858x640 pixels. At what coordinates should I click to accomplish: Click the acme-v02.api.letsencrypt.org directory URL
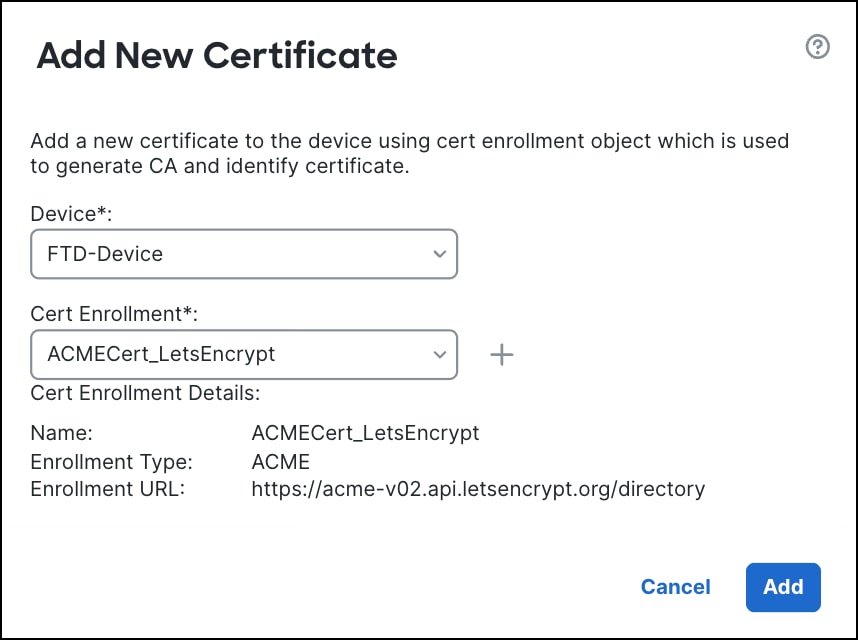(x=478, y=489)
